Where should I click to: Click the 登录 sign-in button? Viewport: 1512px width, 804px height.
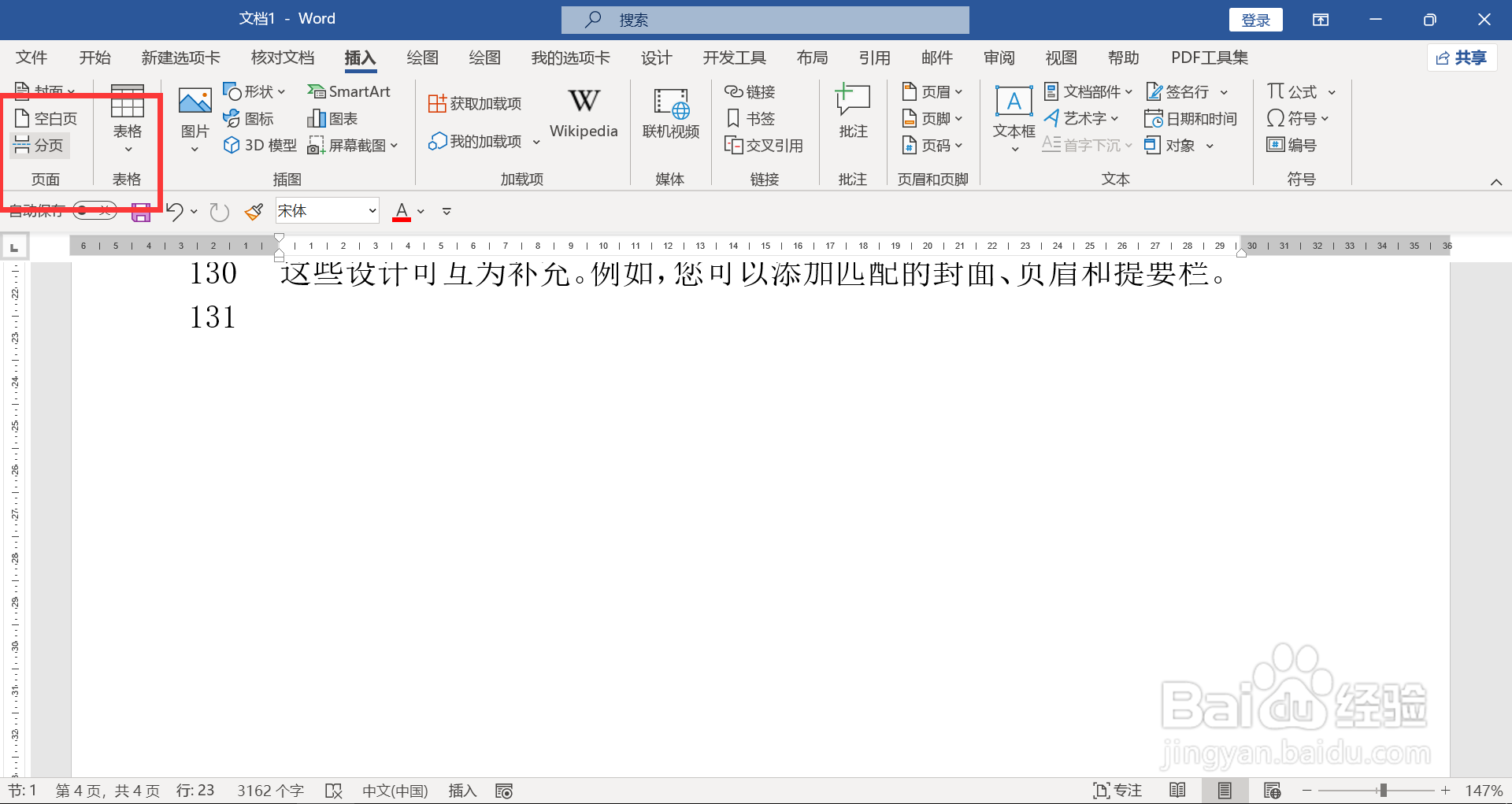1255,20
